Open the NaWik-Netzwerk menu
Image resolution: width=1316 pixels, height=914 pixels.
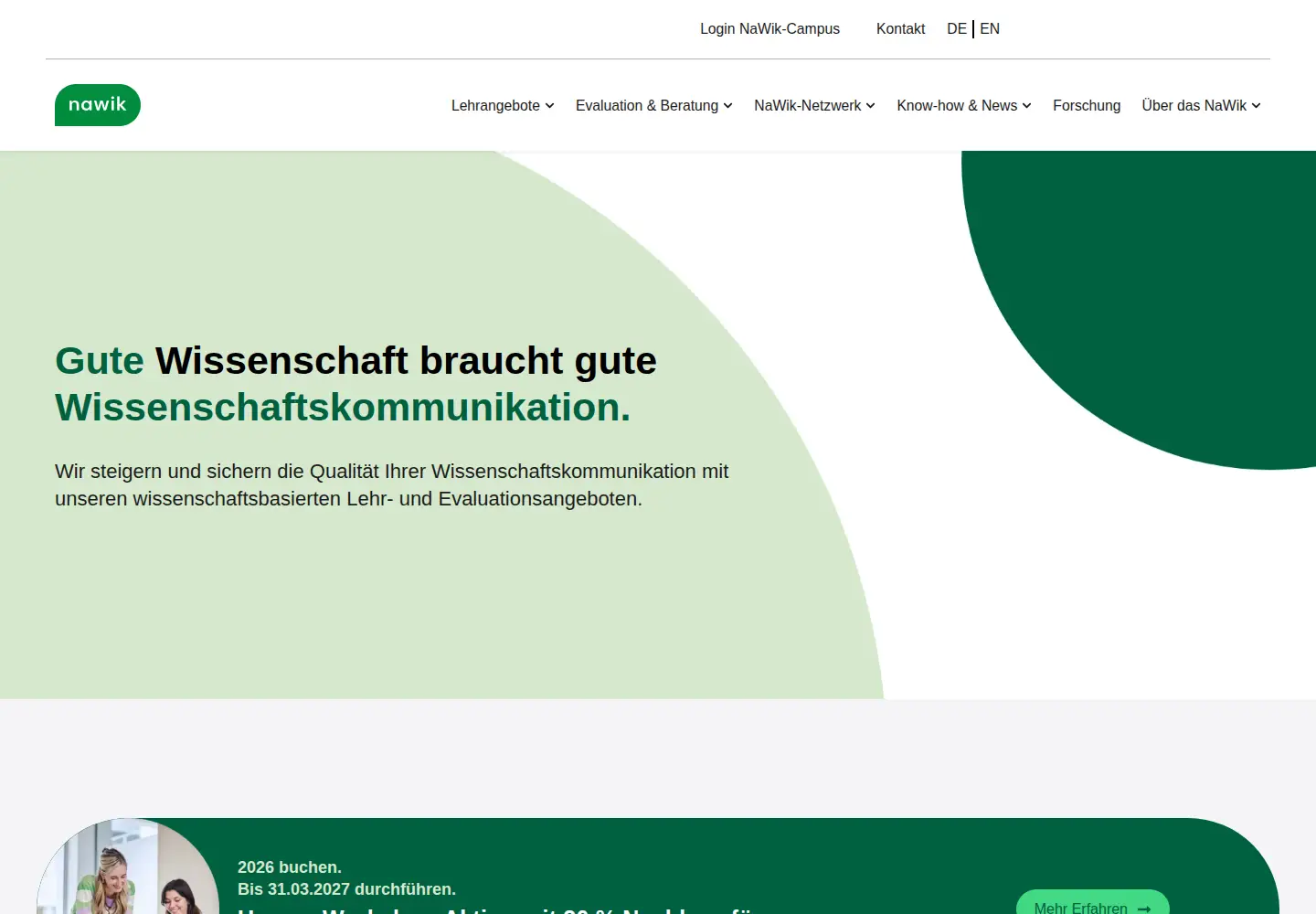coord(808,106)
